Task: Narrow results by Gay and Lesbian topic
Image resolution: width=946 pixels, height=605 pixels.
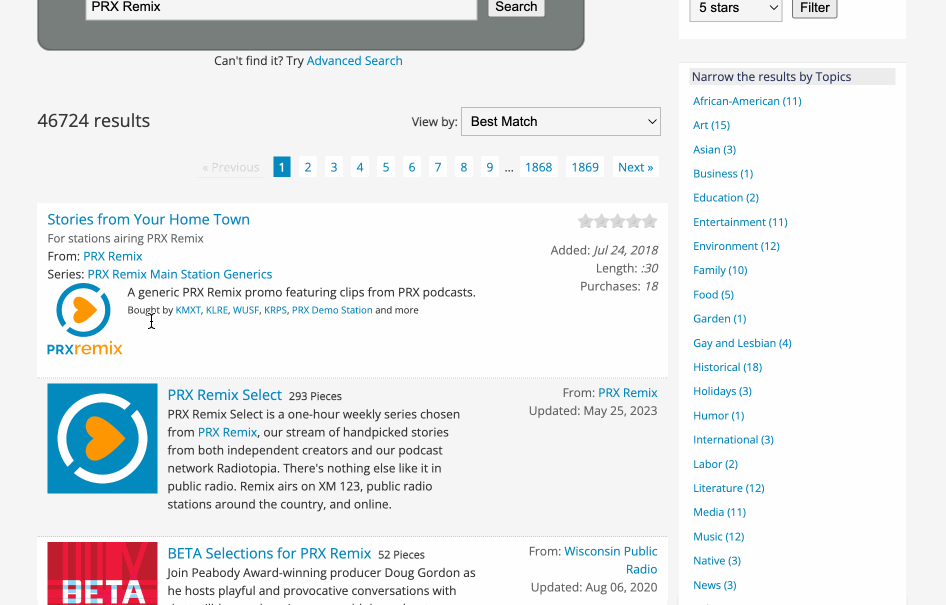Action: pyautogui.click(x=742, y=343)
